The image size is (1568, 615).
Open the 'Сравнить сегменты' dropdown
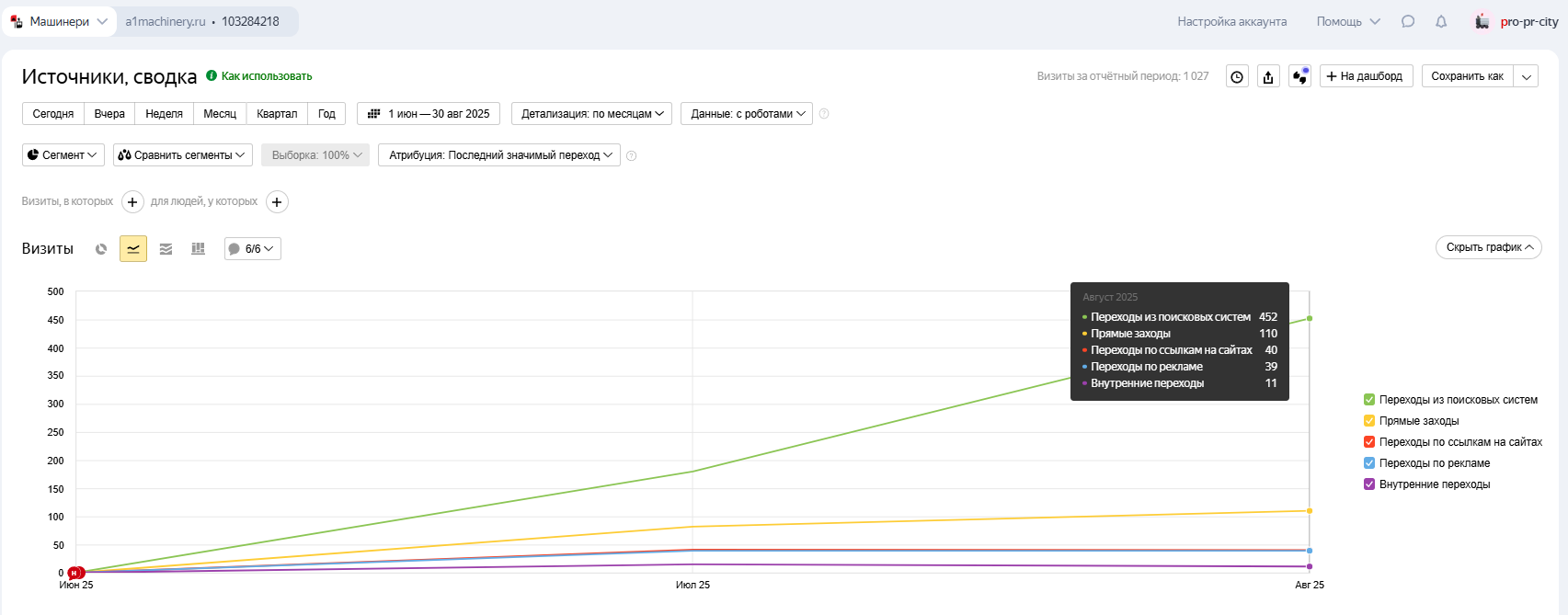coord(183,155)
